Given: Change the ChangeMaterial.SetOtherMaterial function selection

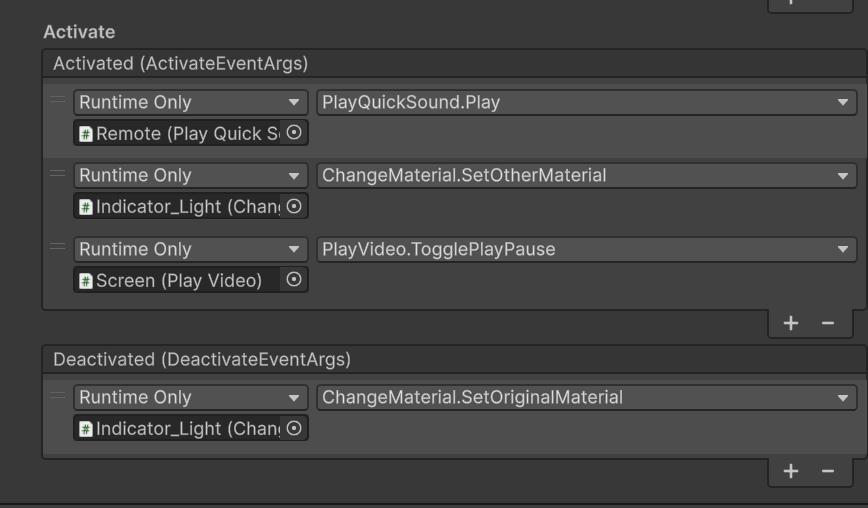Looking at the screenshot, I should point(586,176).
